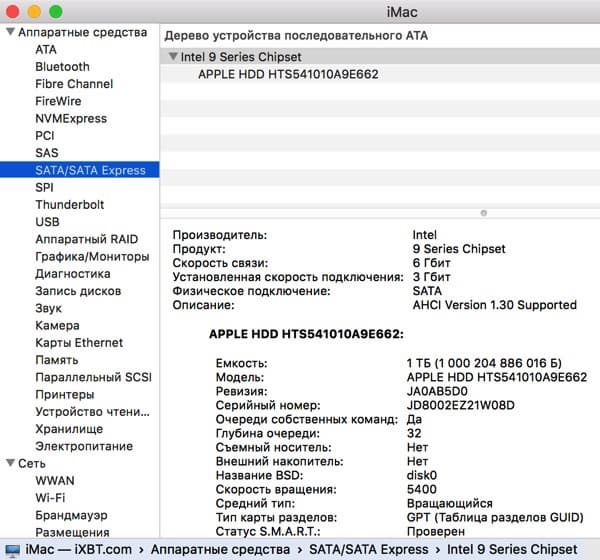Select Bluetooth in the sidebar

(62, 67)
